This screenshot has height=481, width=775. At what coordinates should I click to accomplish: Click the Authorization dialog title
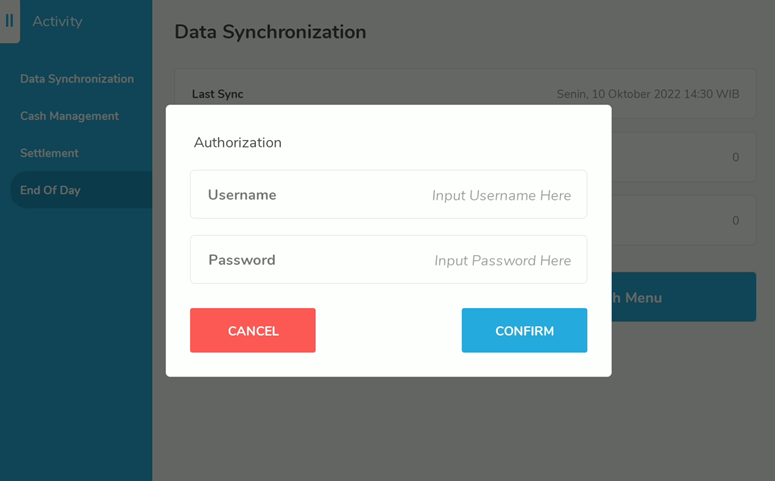238,142
